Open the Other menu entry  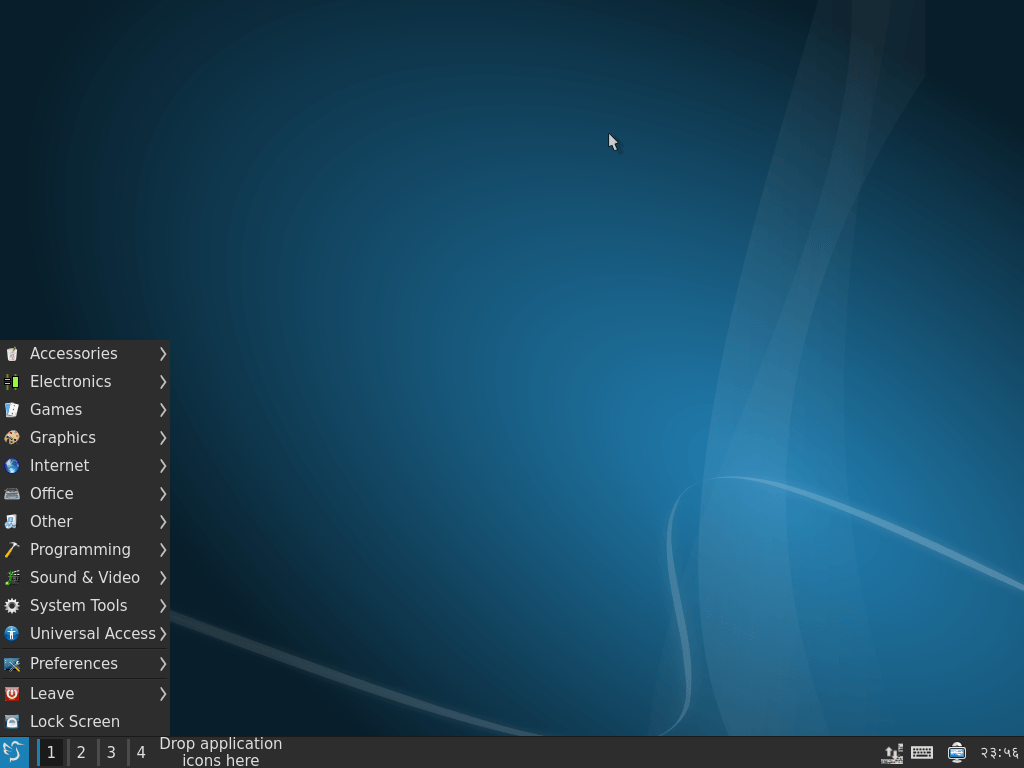tap(85, 522)
